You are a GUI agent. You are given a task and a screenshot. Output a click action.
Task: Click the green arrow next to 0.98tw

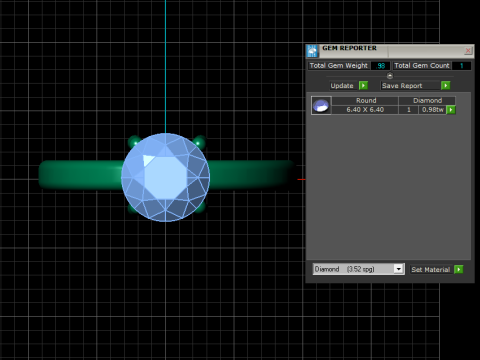(x=451, y=110)
